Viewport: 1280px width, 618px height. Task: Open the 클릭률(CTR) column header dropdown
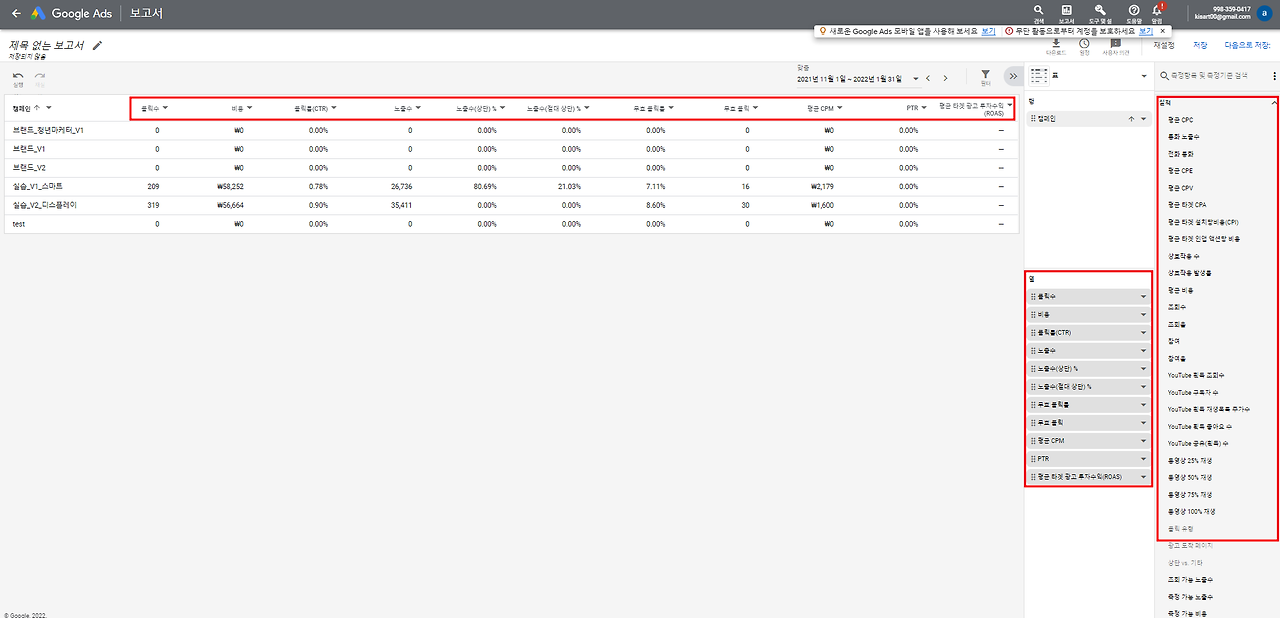pyautogui.click(x=334, y=107)
